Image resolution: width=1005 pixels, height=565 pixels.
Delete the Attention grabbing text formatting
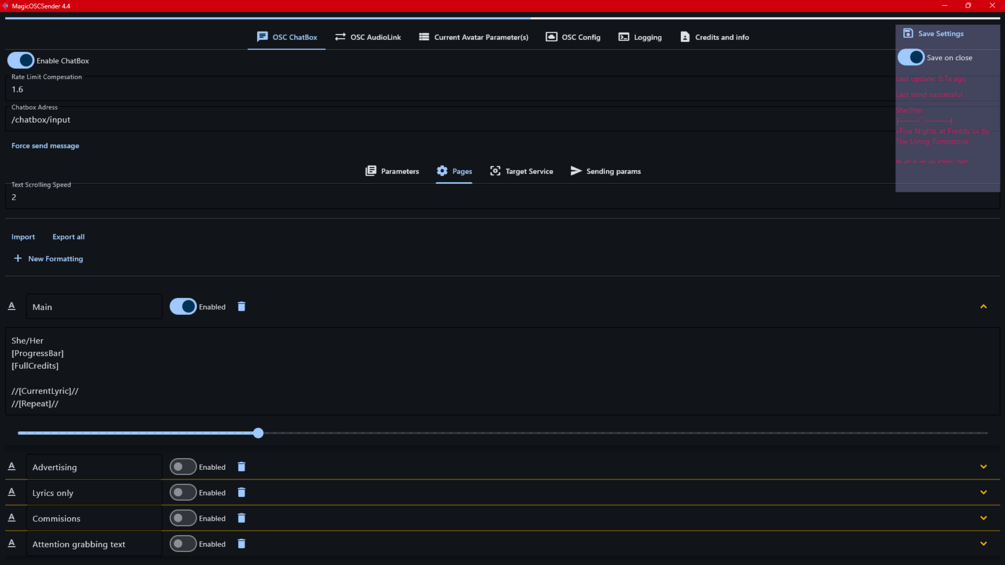click(242, 543)
